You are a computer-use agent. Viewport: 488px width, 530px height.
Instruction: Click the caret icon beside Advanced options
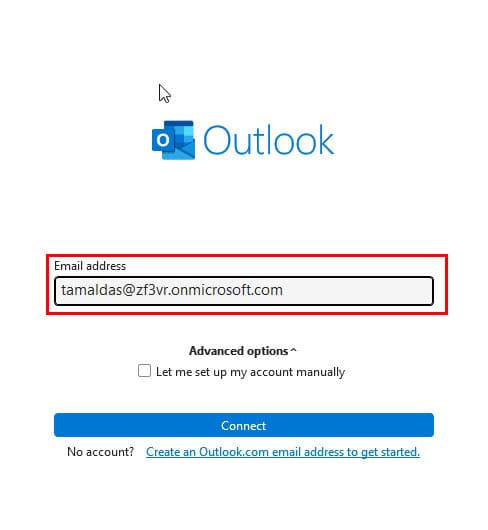[x=293, y=351]
